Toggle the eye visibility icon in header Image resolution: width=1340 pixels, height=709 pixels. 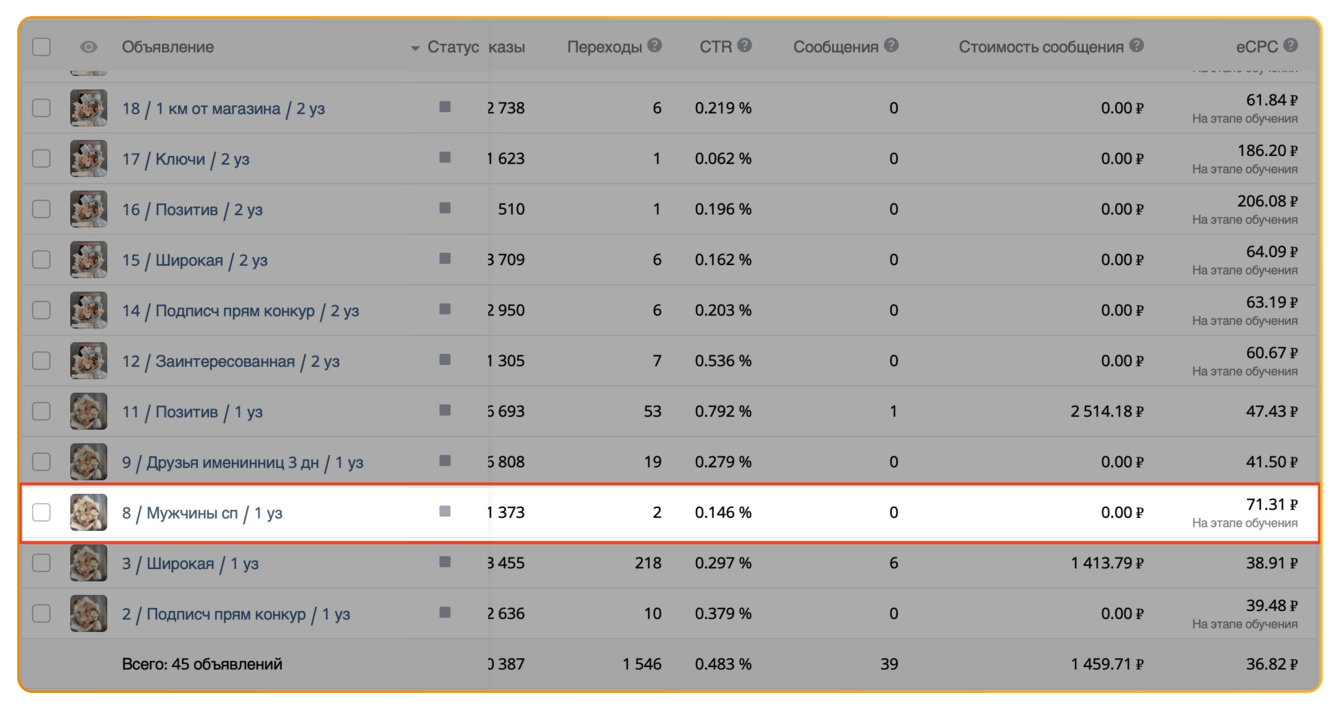(89, 47)
